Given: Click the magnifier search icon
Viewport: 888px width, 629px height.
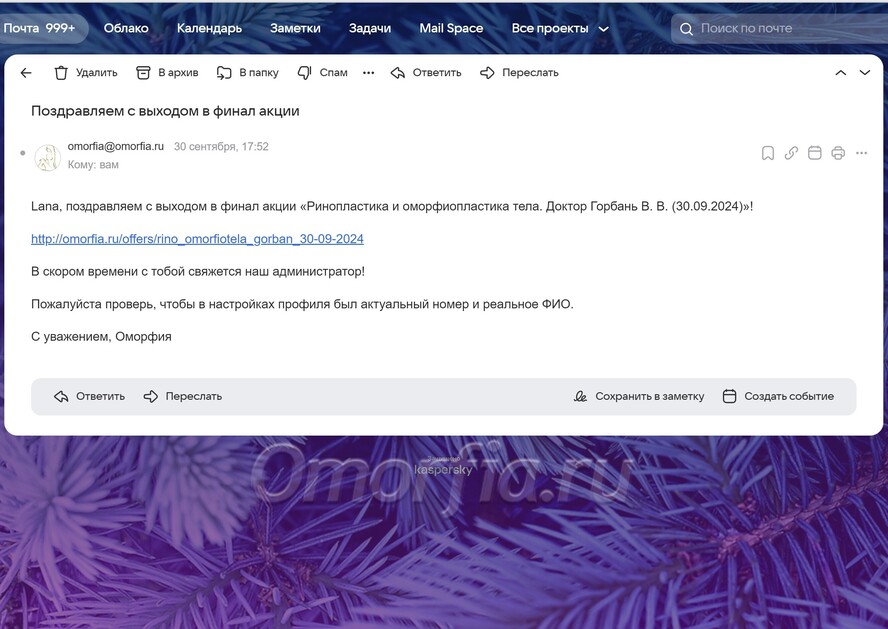Looking at the screenshot, I should (686, 29).
